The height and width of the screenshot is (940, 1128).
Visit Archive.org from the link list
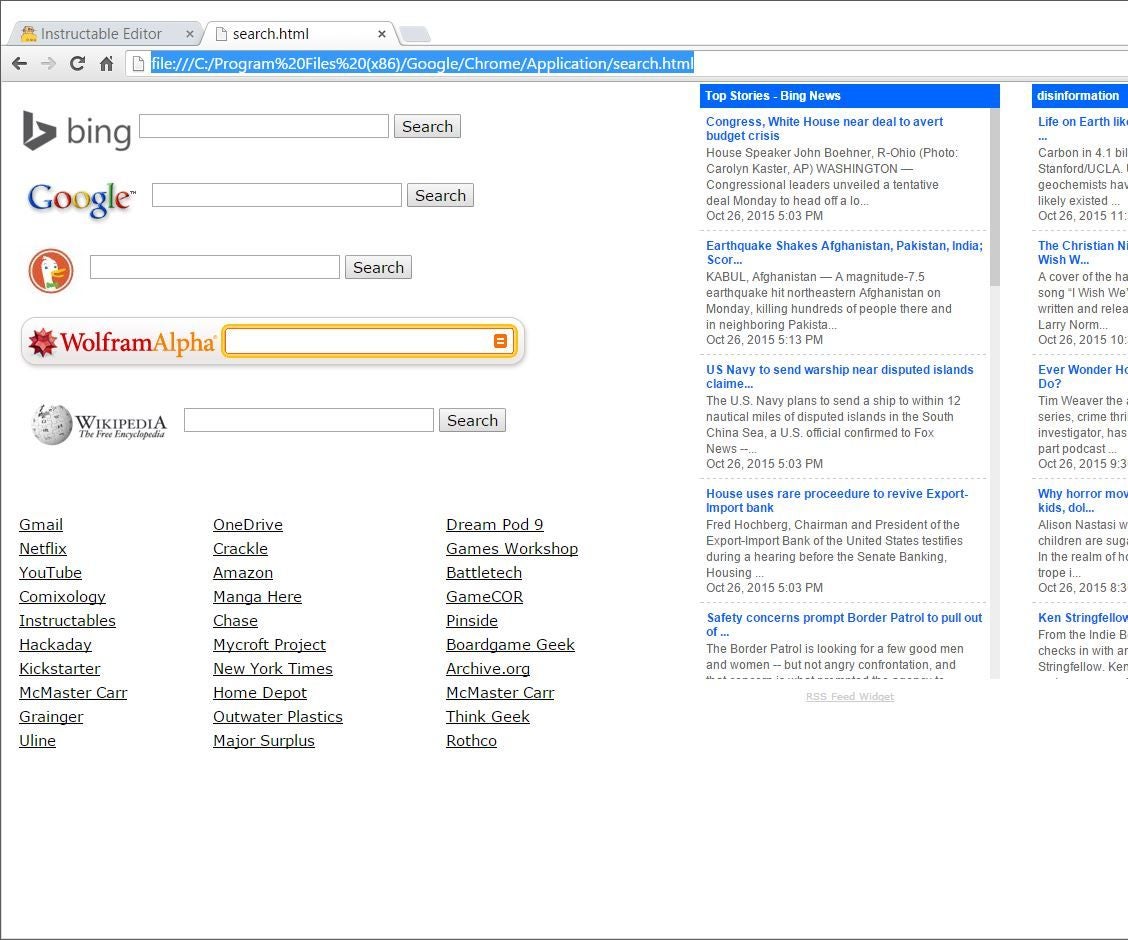488,668
